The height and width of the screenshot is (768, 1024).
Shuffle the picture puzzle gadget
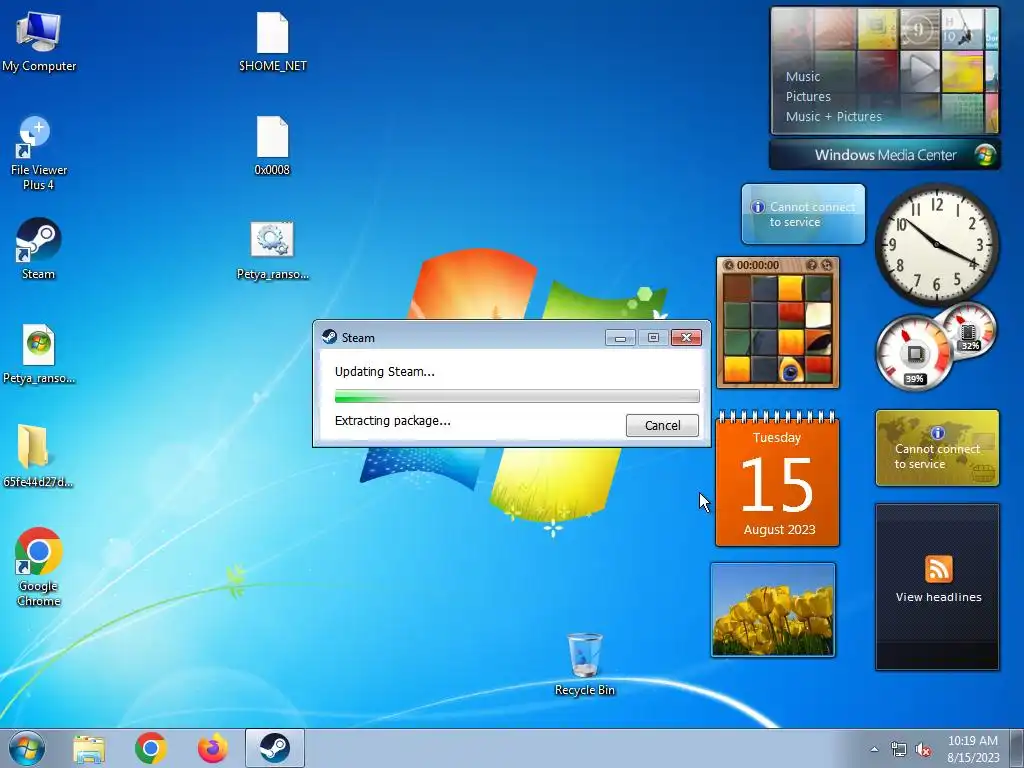[x=827, y=265]
